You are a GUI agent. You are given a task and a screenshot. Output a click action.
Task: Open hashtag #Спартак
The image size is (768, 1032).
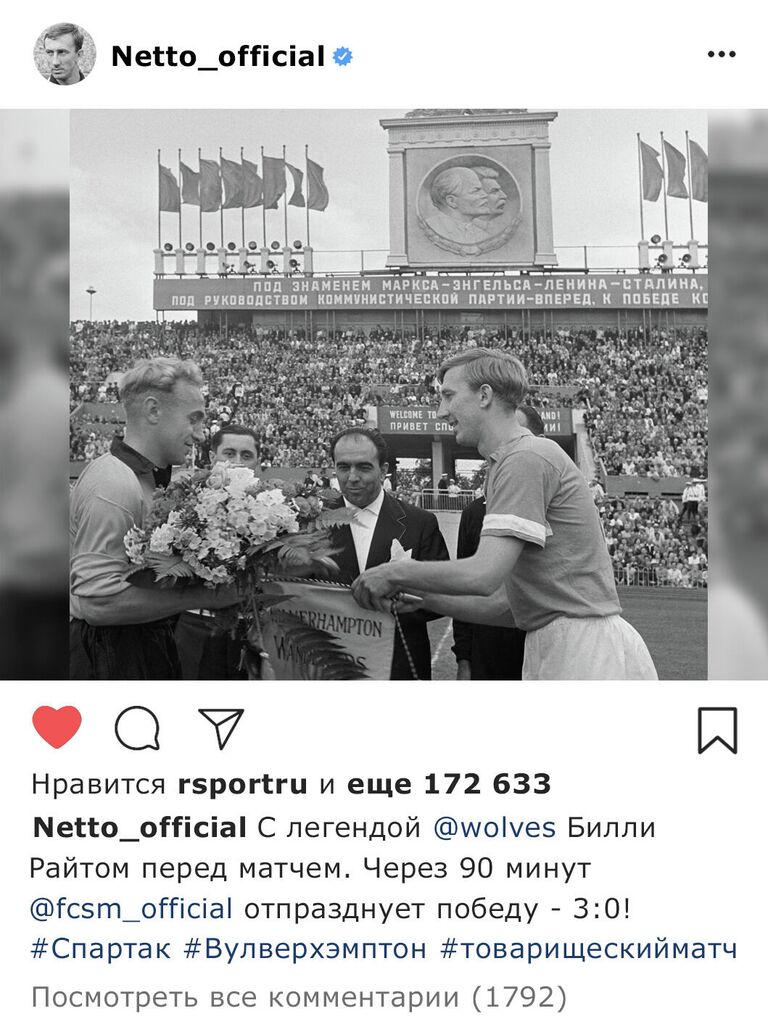click(101, 949)
